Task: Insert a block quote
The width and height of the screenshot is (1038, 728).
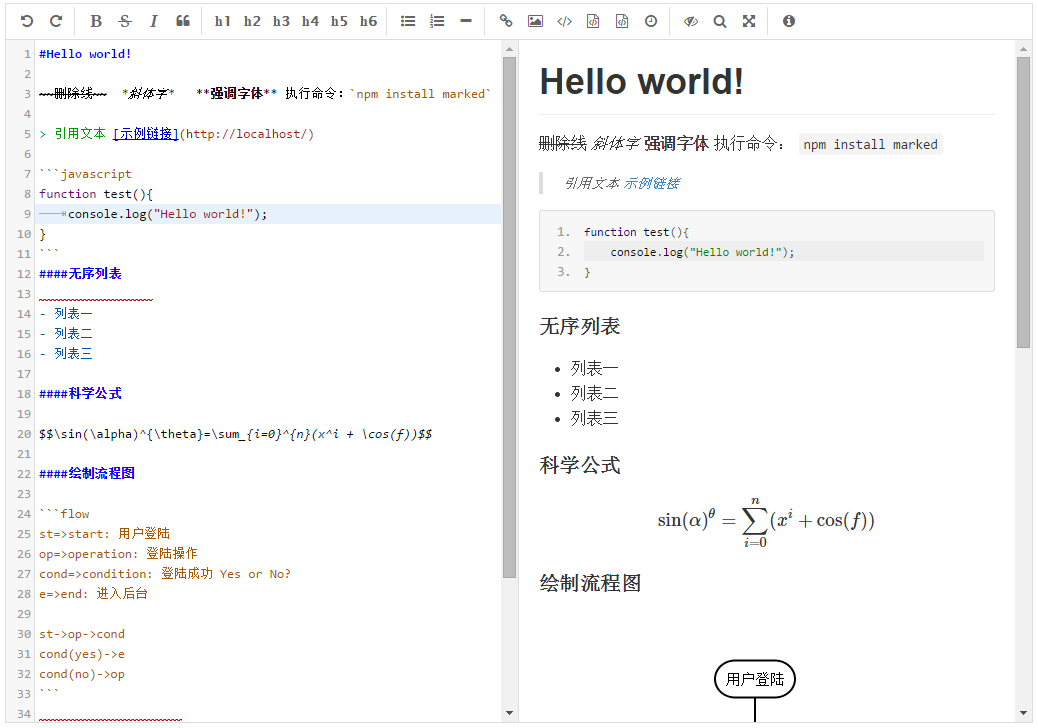Action: tap(183, 21)
